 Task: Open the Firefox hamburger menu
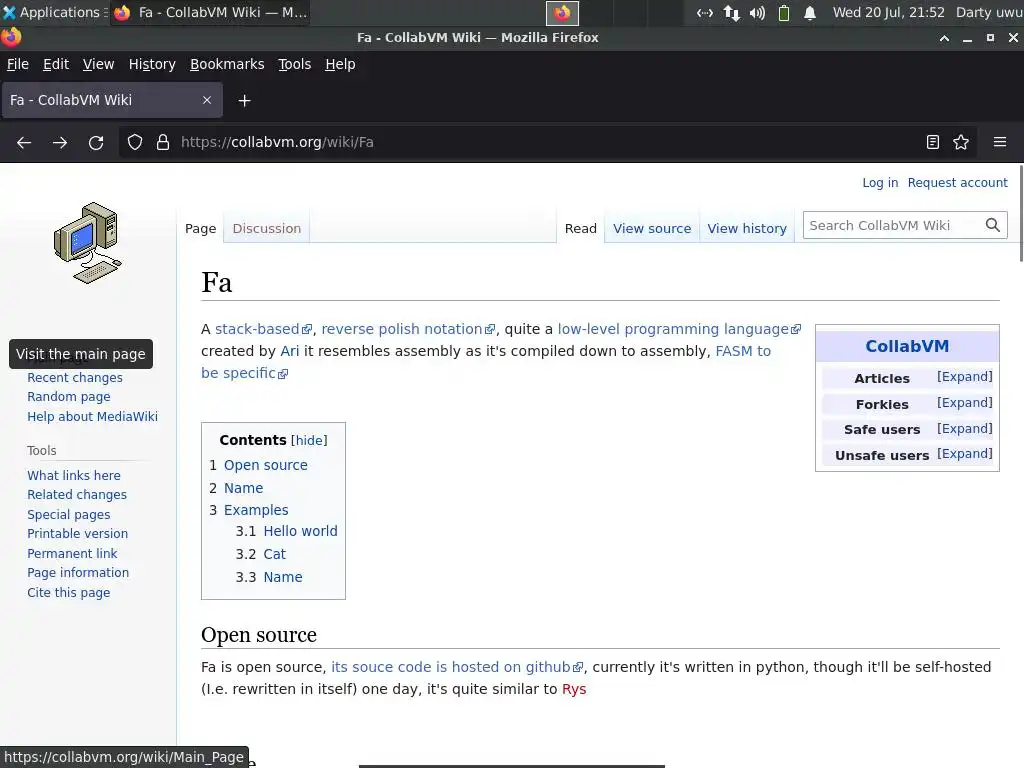point(1000,142)
